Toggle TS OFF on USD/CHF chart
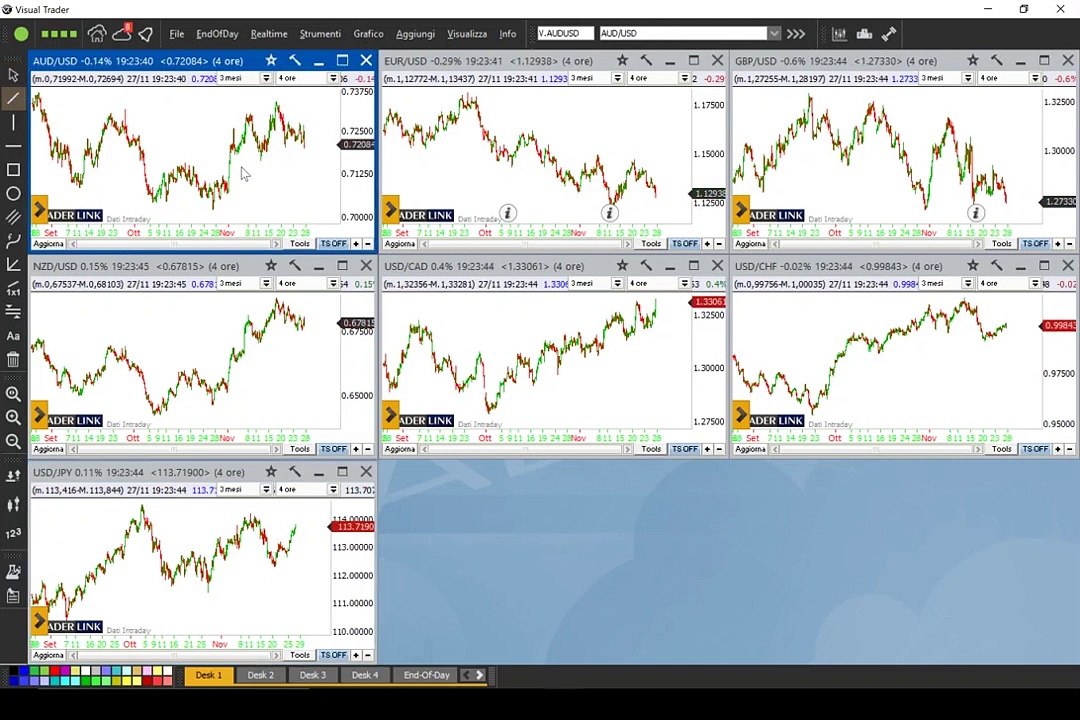Image resolution: width=1080 pixels, height=720 pixels. [x=1035, y=449]
